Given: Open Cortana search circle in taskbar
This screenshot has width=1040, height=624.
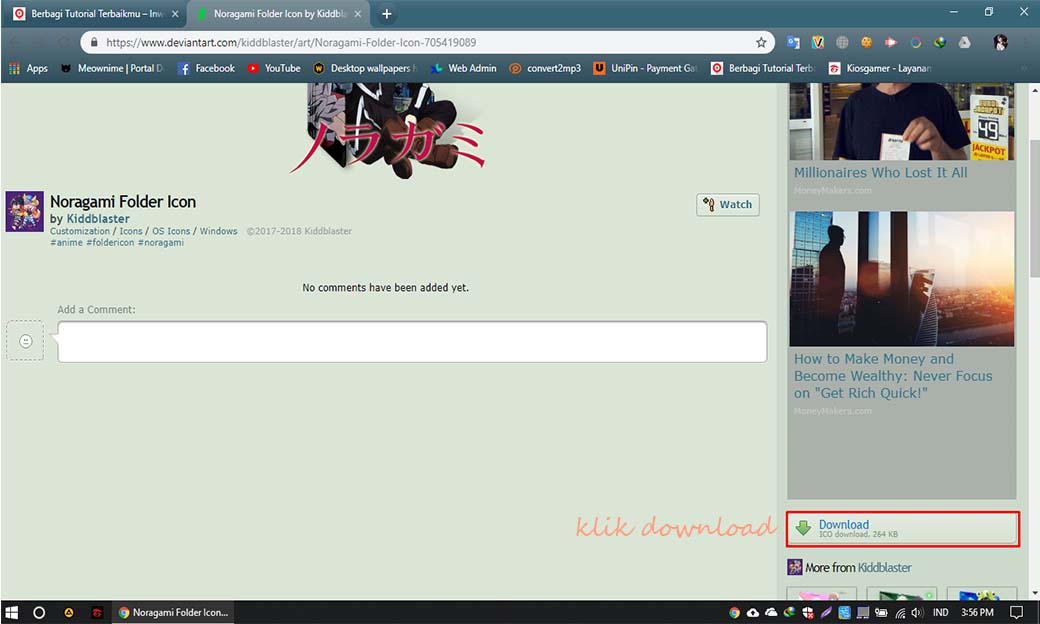Looking at the screenshot, I should pyautogui.click(x=39, y=613).
